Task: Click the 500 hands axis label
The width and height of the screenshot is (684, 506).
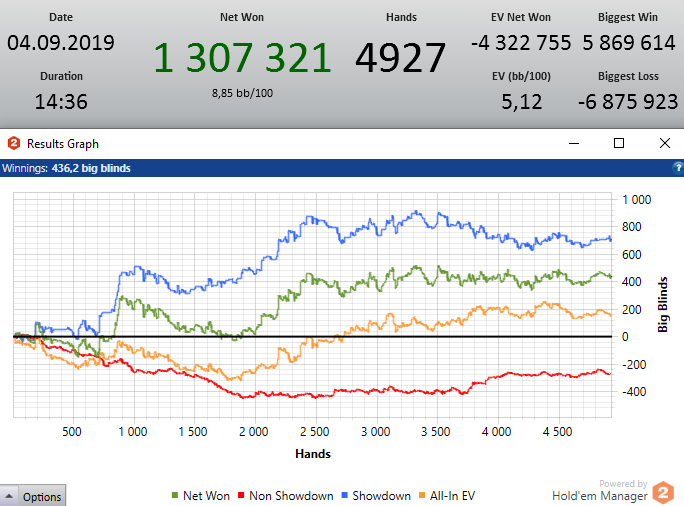Action: click(72, 432)
